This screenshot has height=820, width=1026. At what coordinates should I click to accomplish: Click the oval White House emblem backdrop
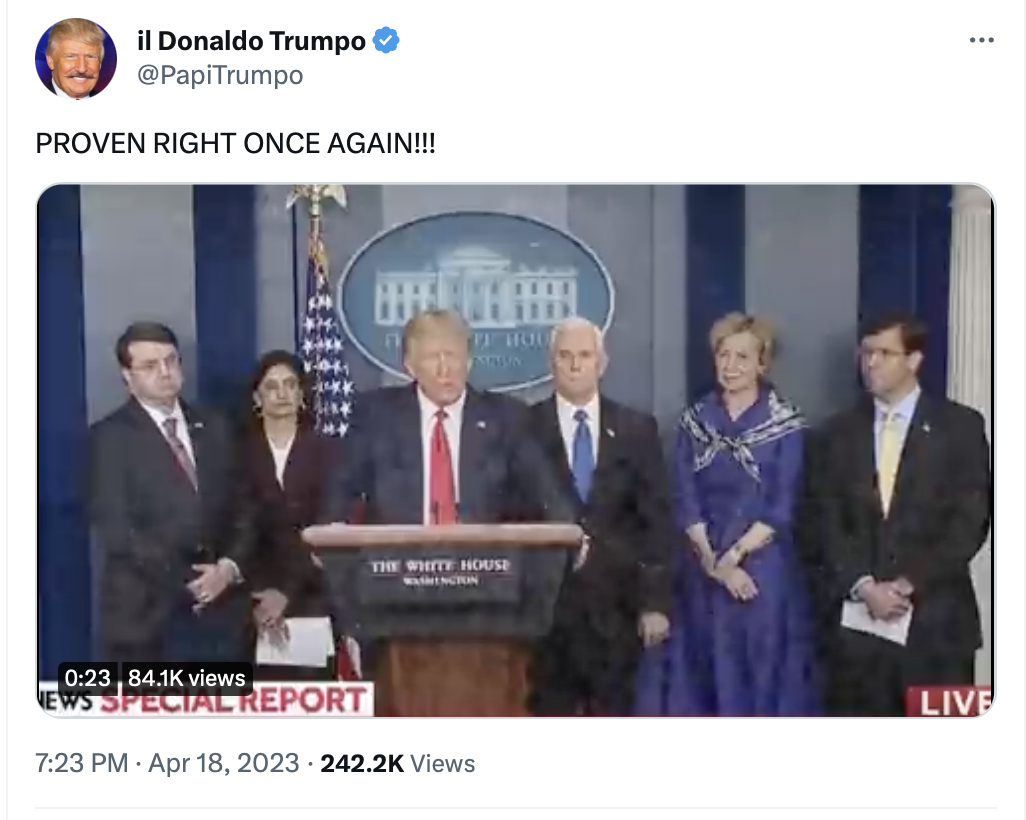[476, 298]
